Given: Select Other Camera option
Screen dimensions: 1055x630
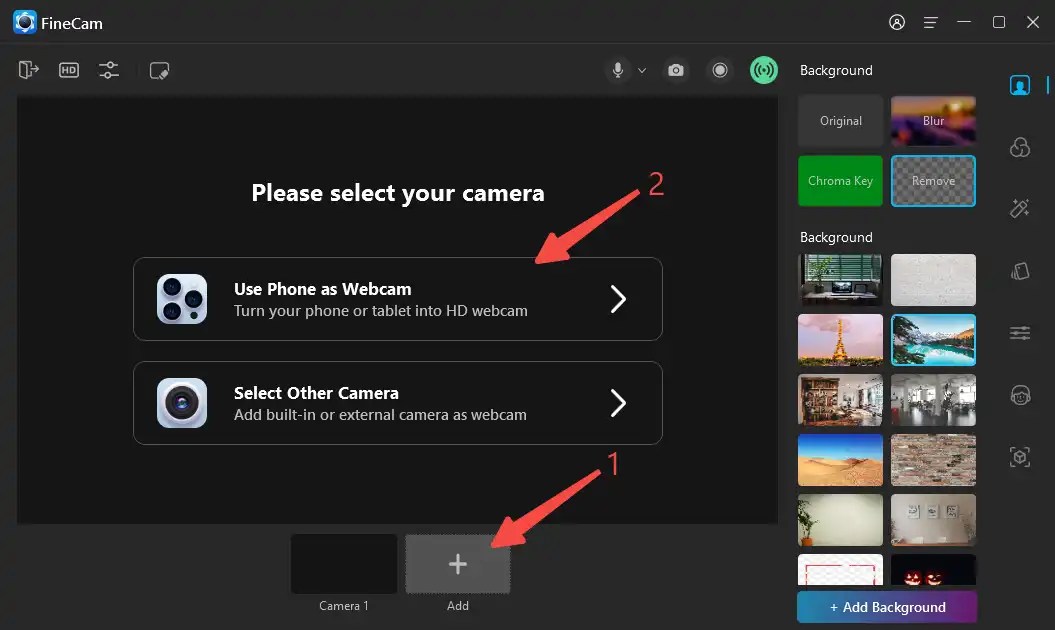Looking at the screenshot, I should pyautogui.click(x=398, y=403).
